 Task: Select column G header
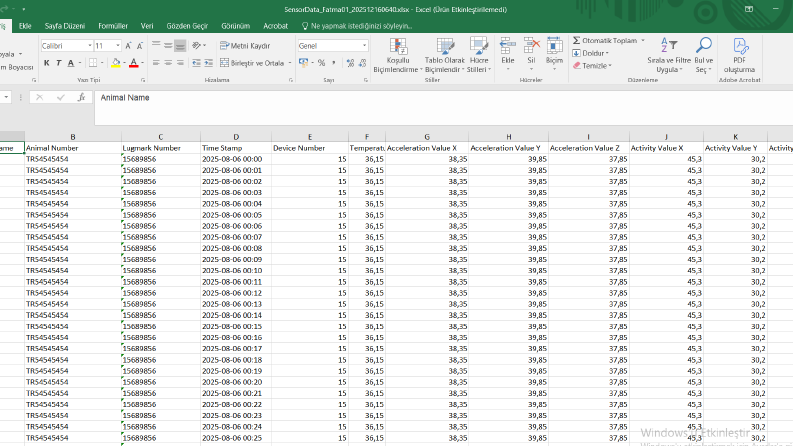pyautogui.click(x=427, y=137)
